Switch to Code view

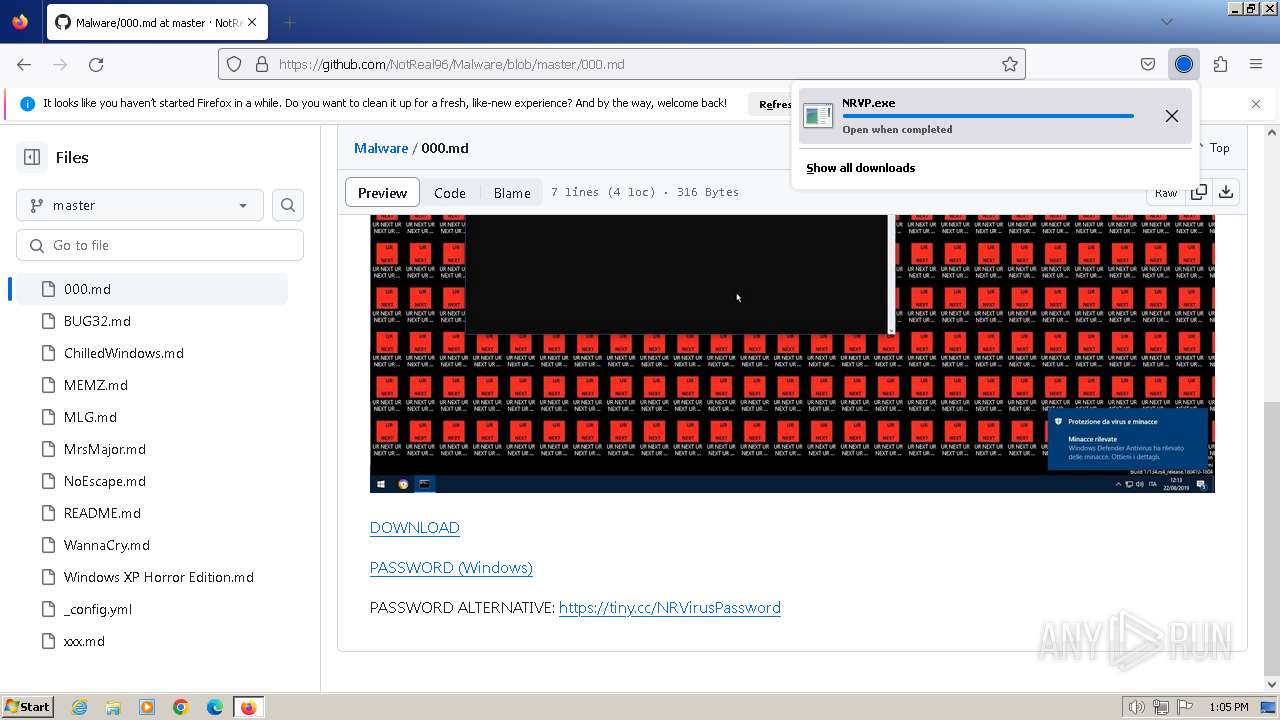pyautogui.click(x=450, y=193)
